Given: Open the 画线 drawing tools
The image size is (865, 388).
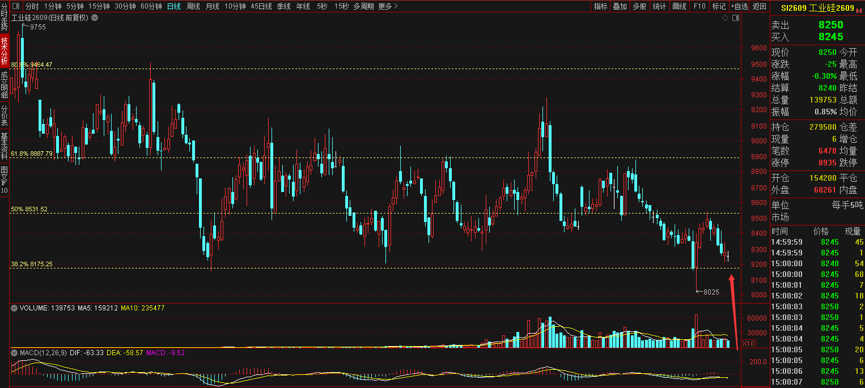Looking at the screenshot, I should point(679,6).
